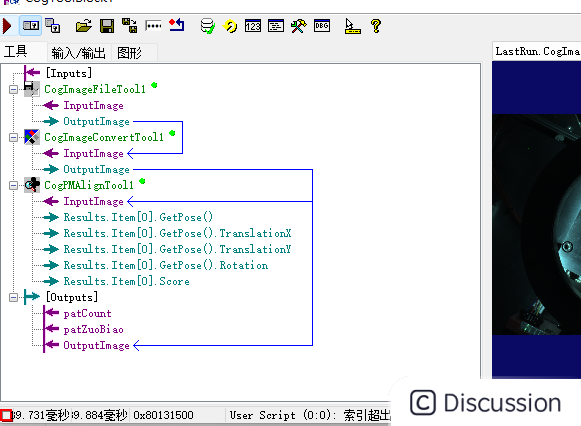Select CogImageConvertTool1 in the tree
The height and width of the screenshot is (426, 581).
[104, 137]
